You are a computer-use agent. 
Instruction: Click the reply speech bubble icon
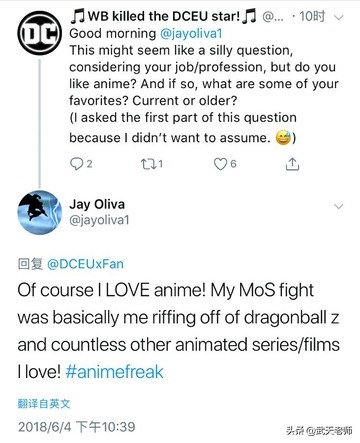click(77, 164)
